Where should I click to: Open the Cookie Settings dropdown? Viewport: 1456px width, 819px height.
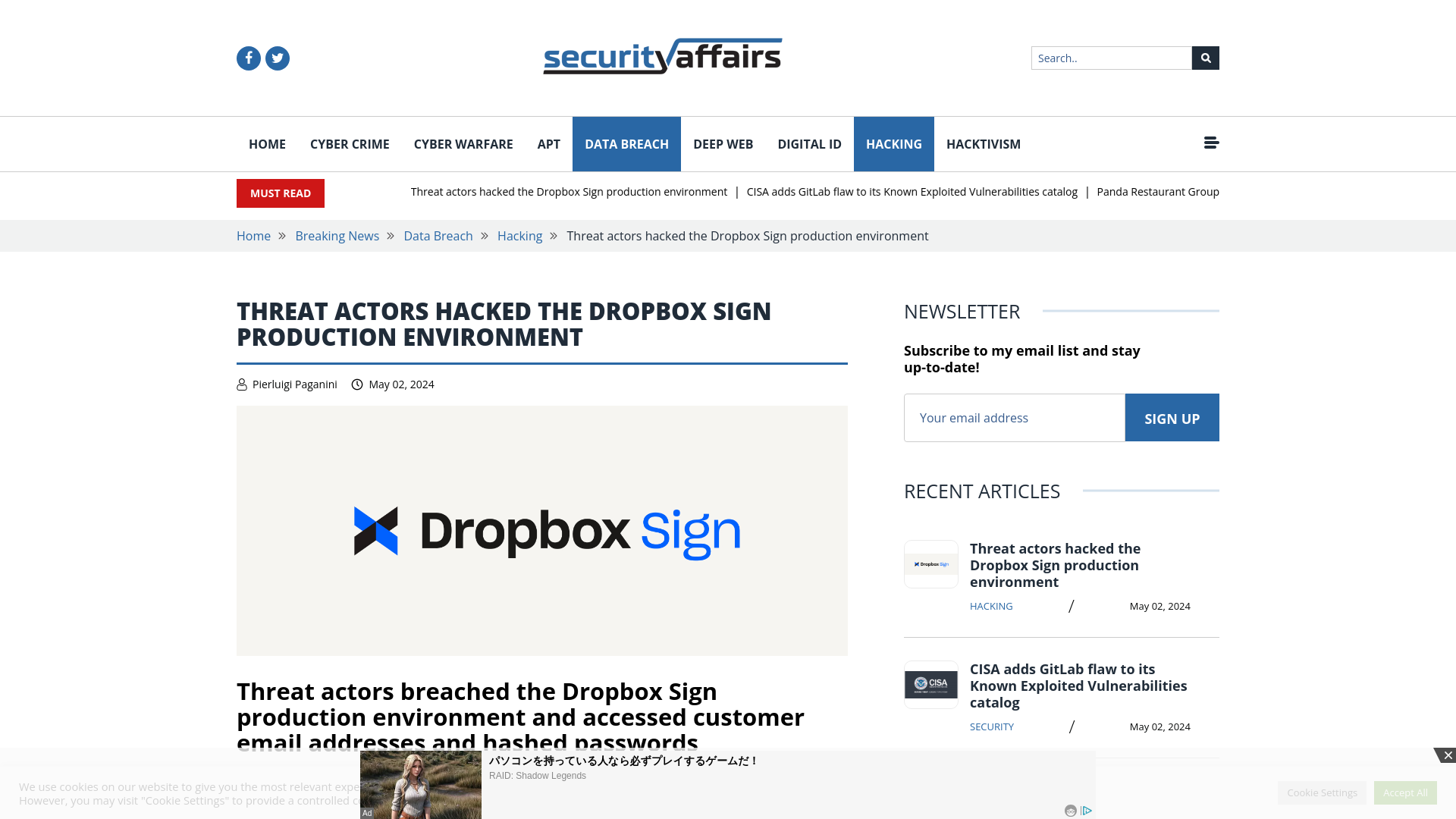[x=1322, y=792]
